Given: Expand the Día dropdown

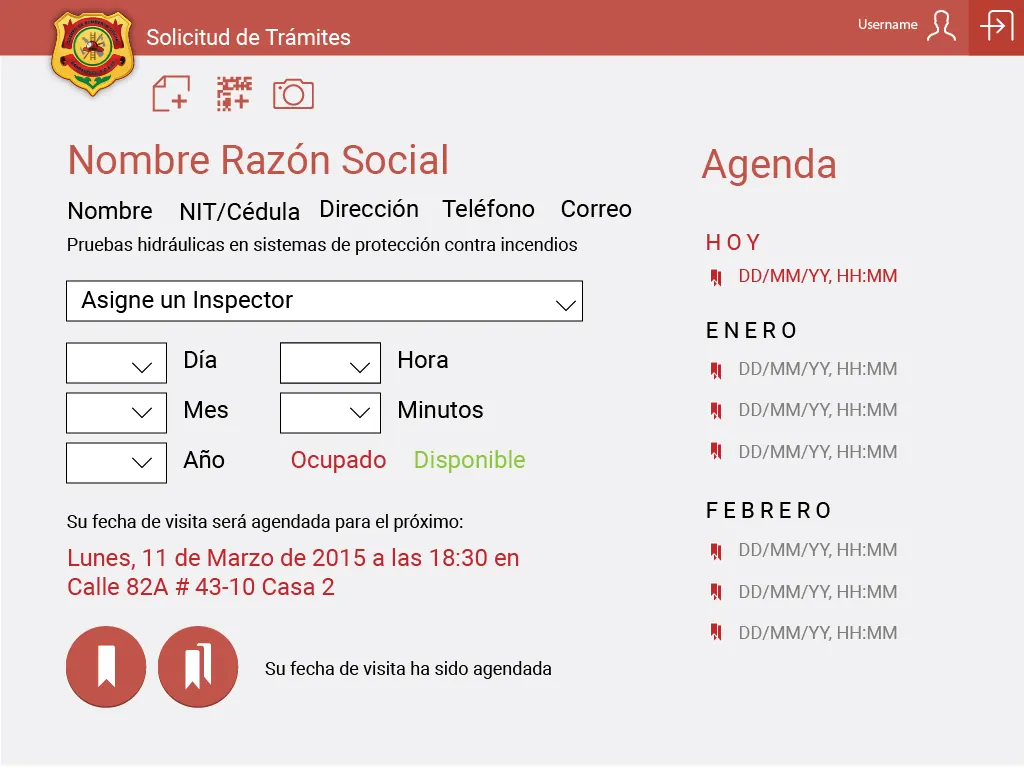Looking at the screenshot, I should tap(116, 363).
